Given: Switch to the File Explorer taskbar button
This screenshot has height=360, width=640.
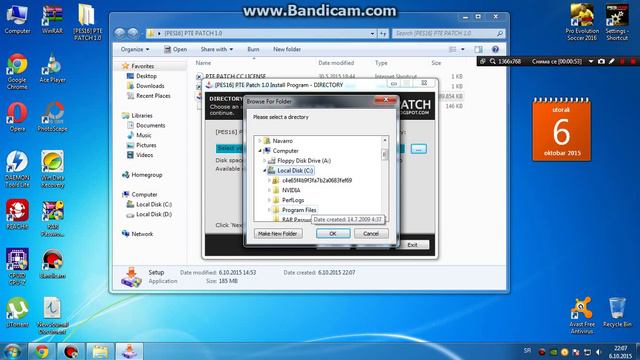Looking at the screenshot, I should click(x=100, y=351).
